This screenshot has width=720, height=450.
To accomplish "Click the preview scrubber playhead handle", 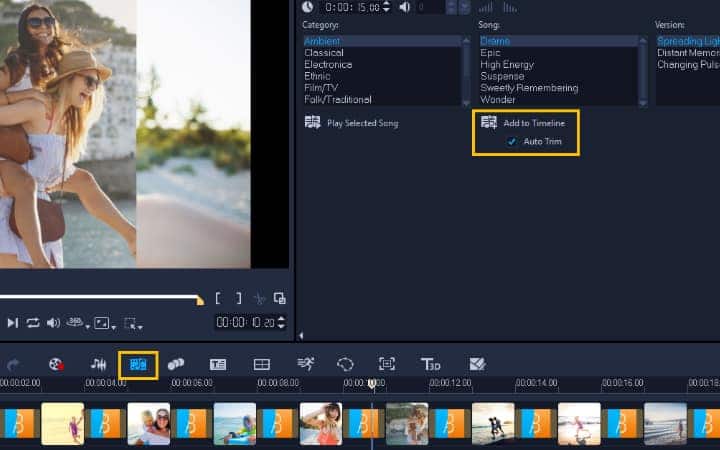I will point(200,300).
